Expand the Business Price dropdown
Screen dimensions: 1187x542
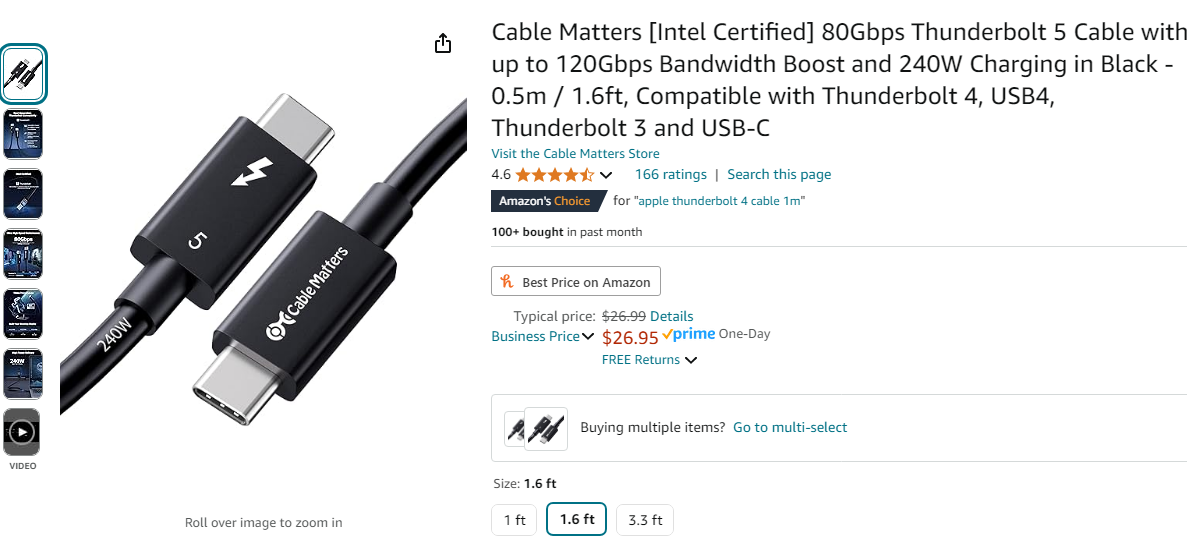(x=588, y=337)
